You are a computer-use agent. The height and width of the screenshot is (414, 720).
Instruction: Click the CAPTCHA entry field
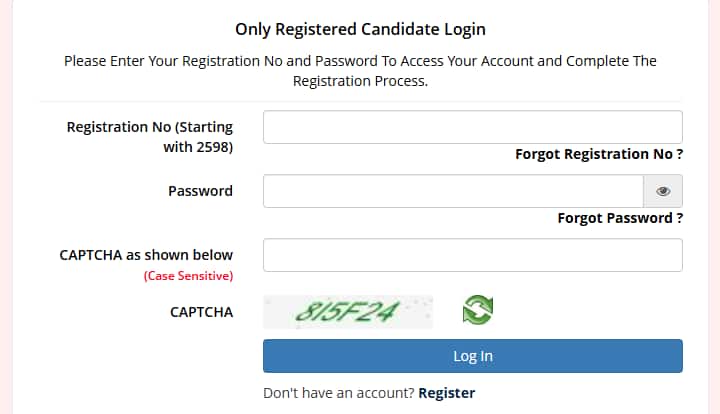[x=472, y=255]
